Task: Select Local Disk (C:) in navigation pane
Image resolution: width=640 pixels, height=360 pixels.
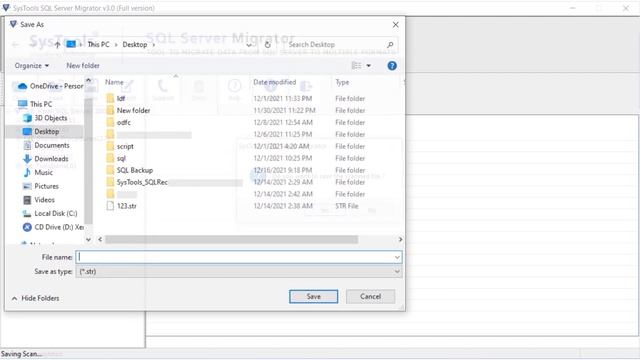Action: point(50,213)
